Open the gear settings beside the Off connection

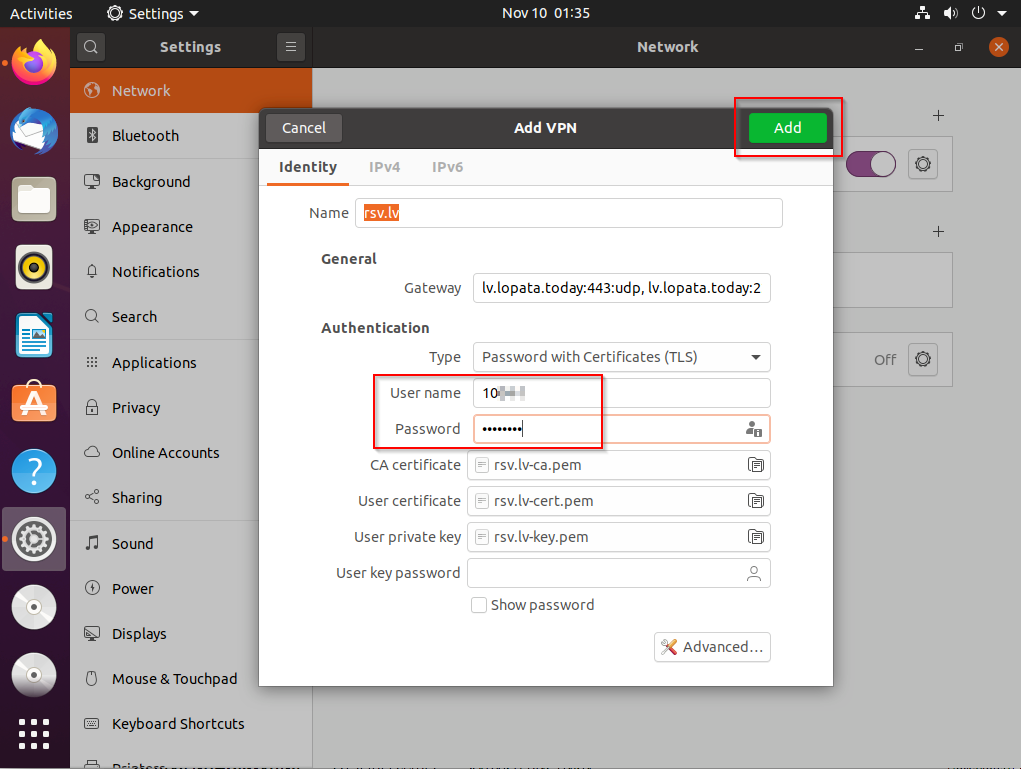click(923, 359)
